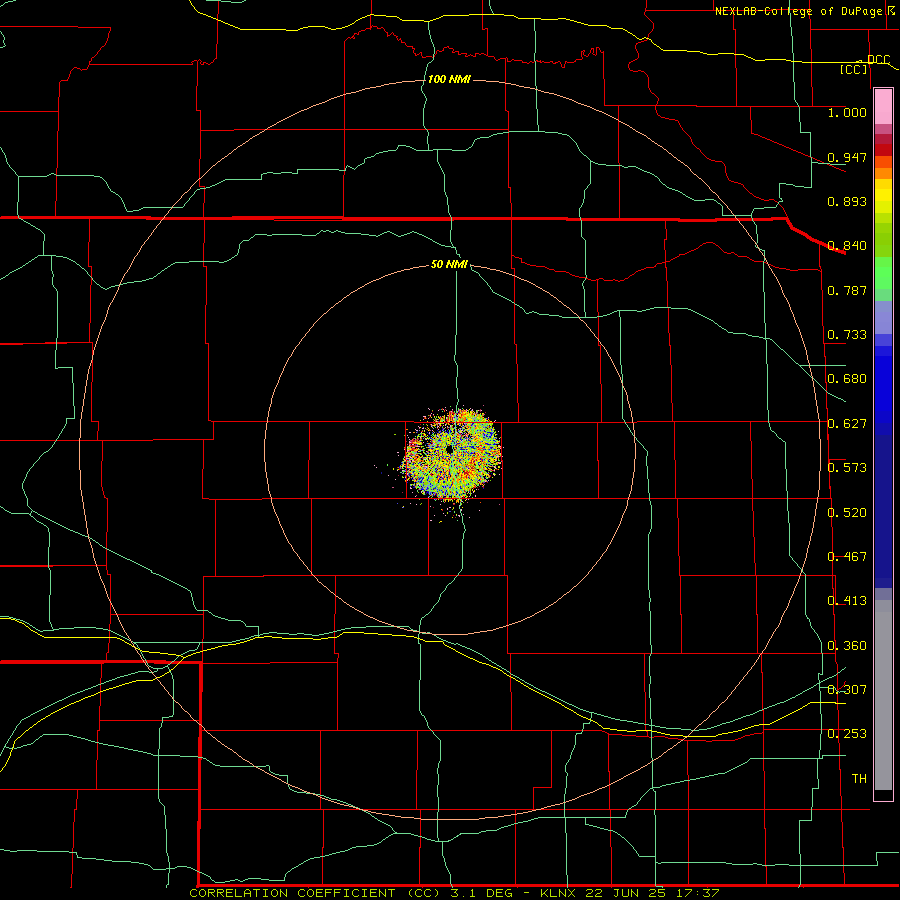
Task: Click the 0.893 scale value
Action: click(x=847, y=201)
